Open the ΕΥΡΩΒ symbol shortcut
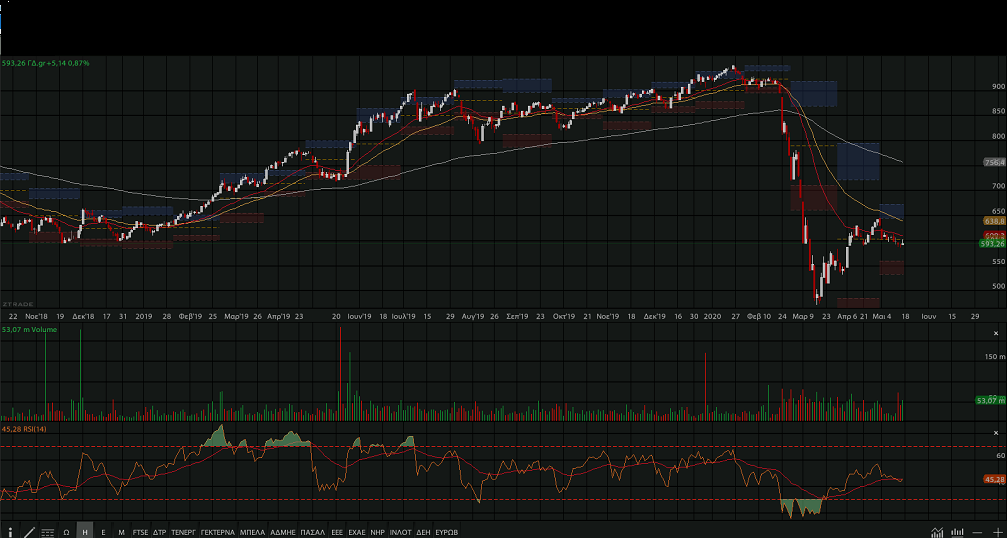The height and width of the screenshot is (538, 1007). pos(446,532)
